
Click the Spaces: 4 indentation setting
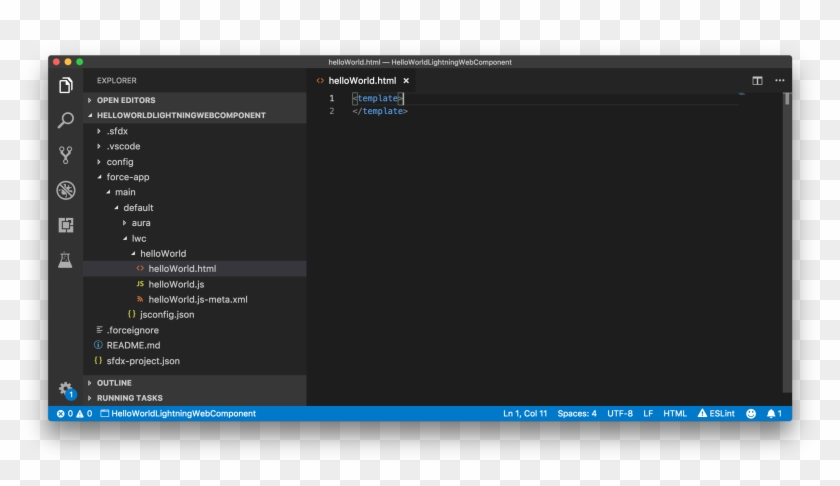(x=577, y=414)
